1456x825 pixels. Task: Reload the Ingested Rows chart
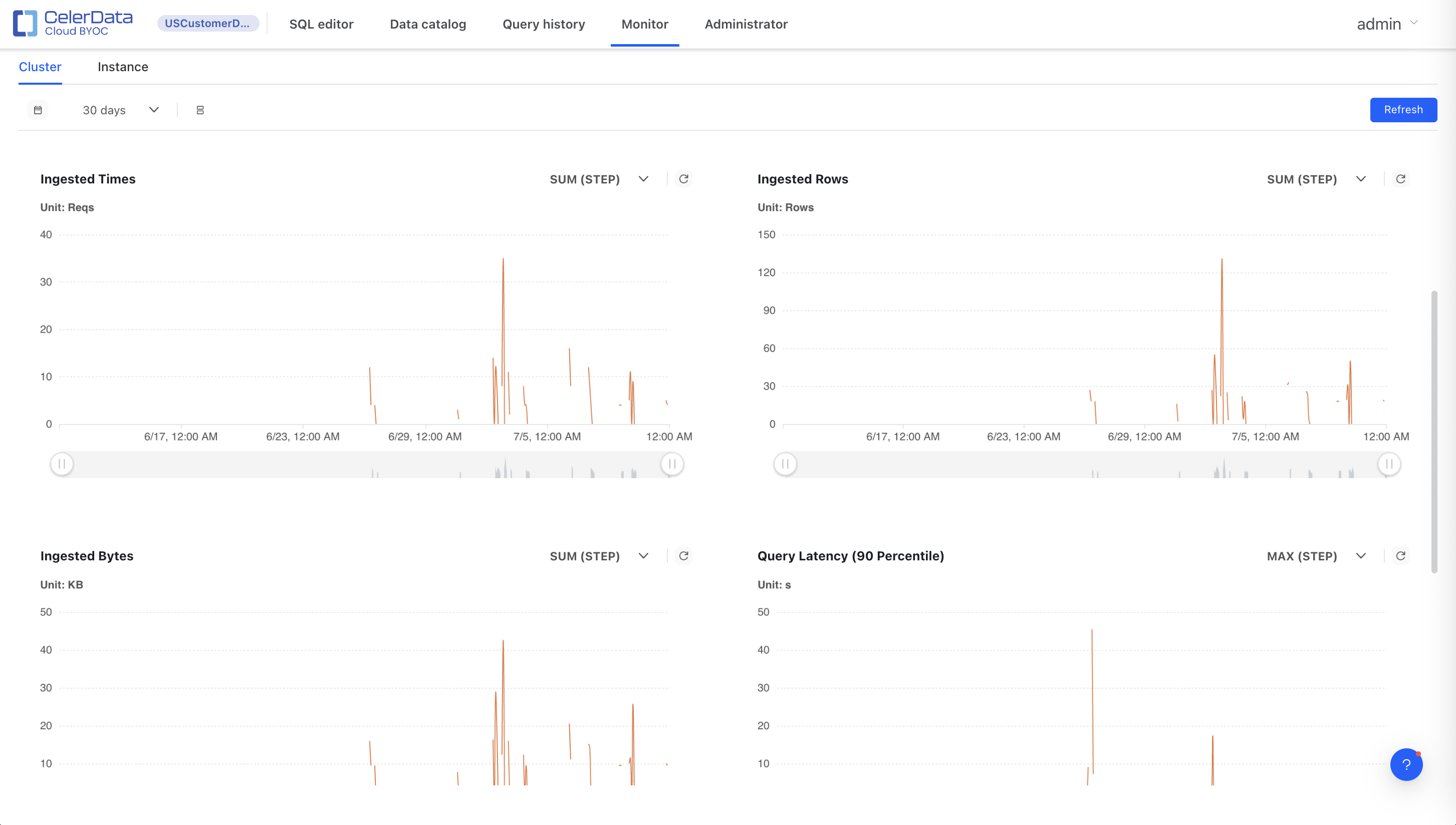click(1400, 179)
